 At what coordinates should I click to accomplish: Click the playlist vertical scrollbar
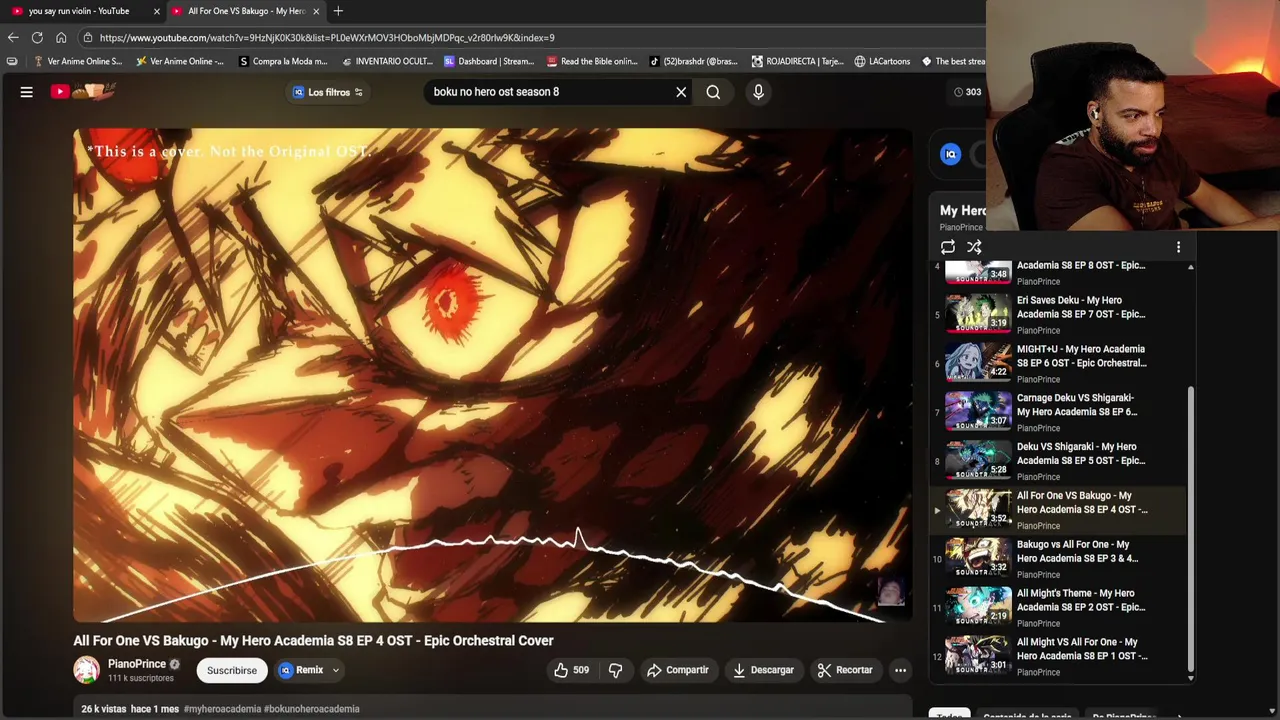[x=1190, y=530]
